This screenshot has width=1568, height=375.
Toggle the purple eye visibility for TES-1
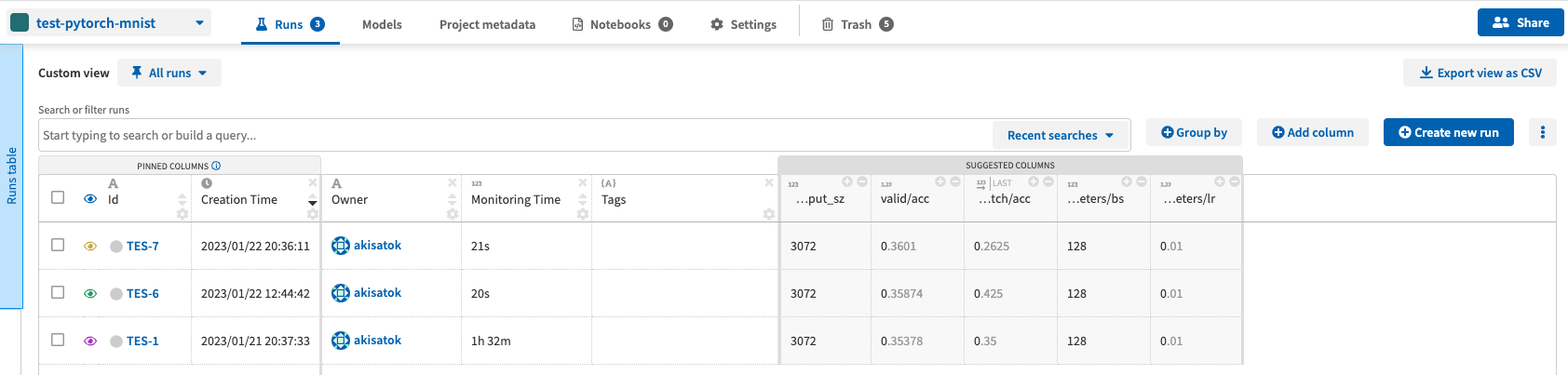pyautogui.click(x=90, y=342)
